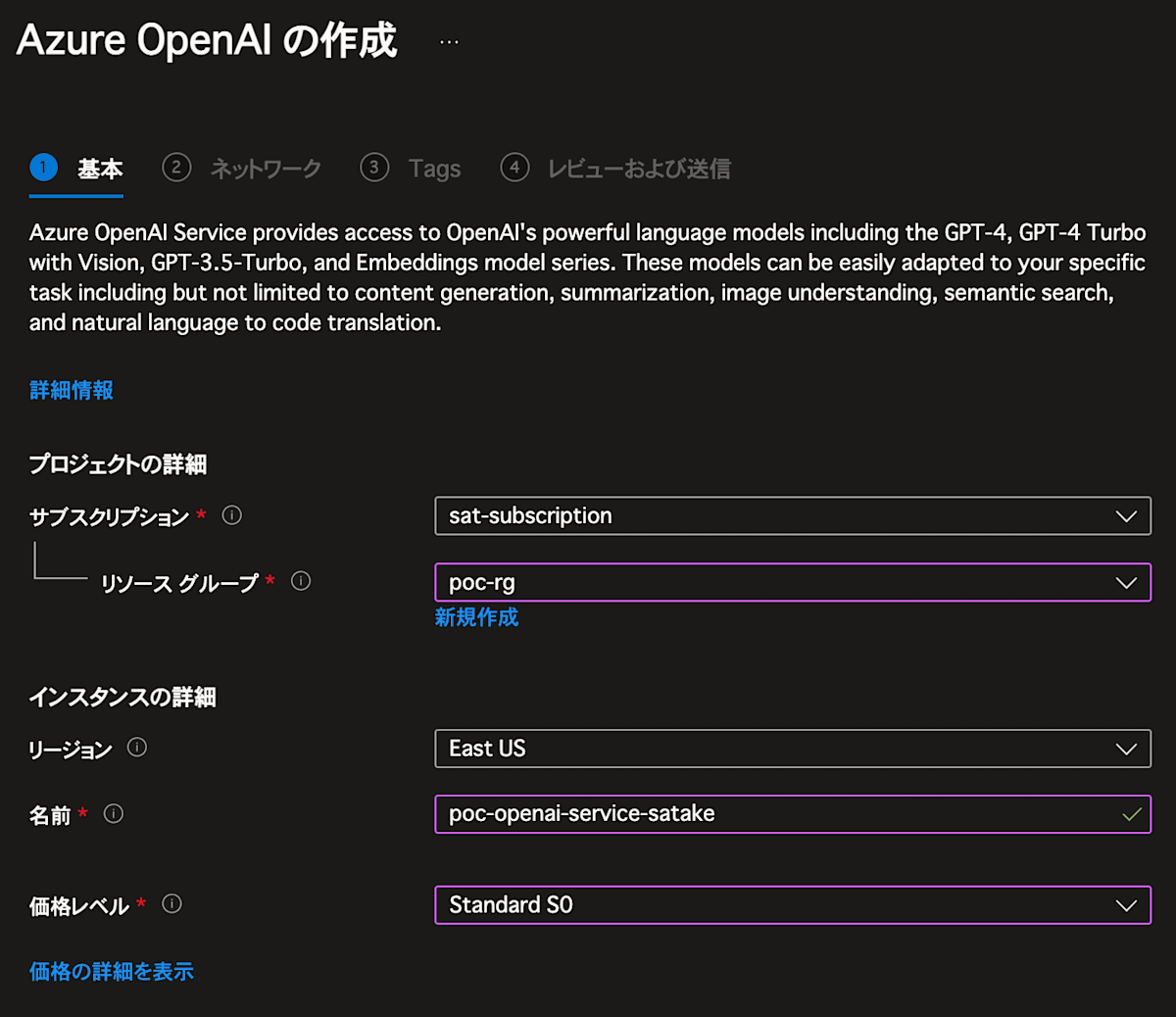Click the info icon next to 名前
The height and width of the screenshot is (1017, 1176).
pos(114,813)
